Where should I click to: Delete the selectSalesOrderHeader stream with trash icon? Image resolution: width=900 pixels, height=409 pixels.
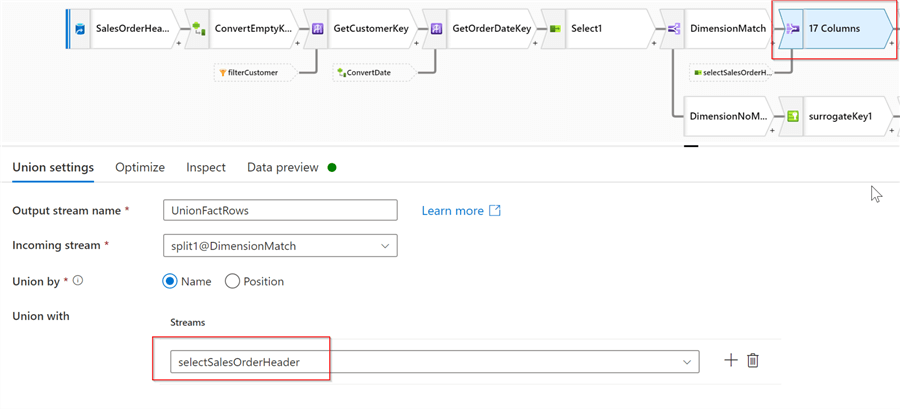coord(752,360)
